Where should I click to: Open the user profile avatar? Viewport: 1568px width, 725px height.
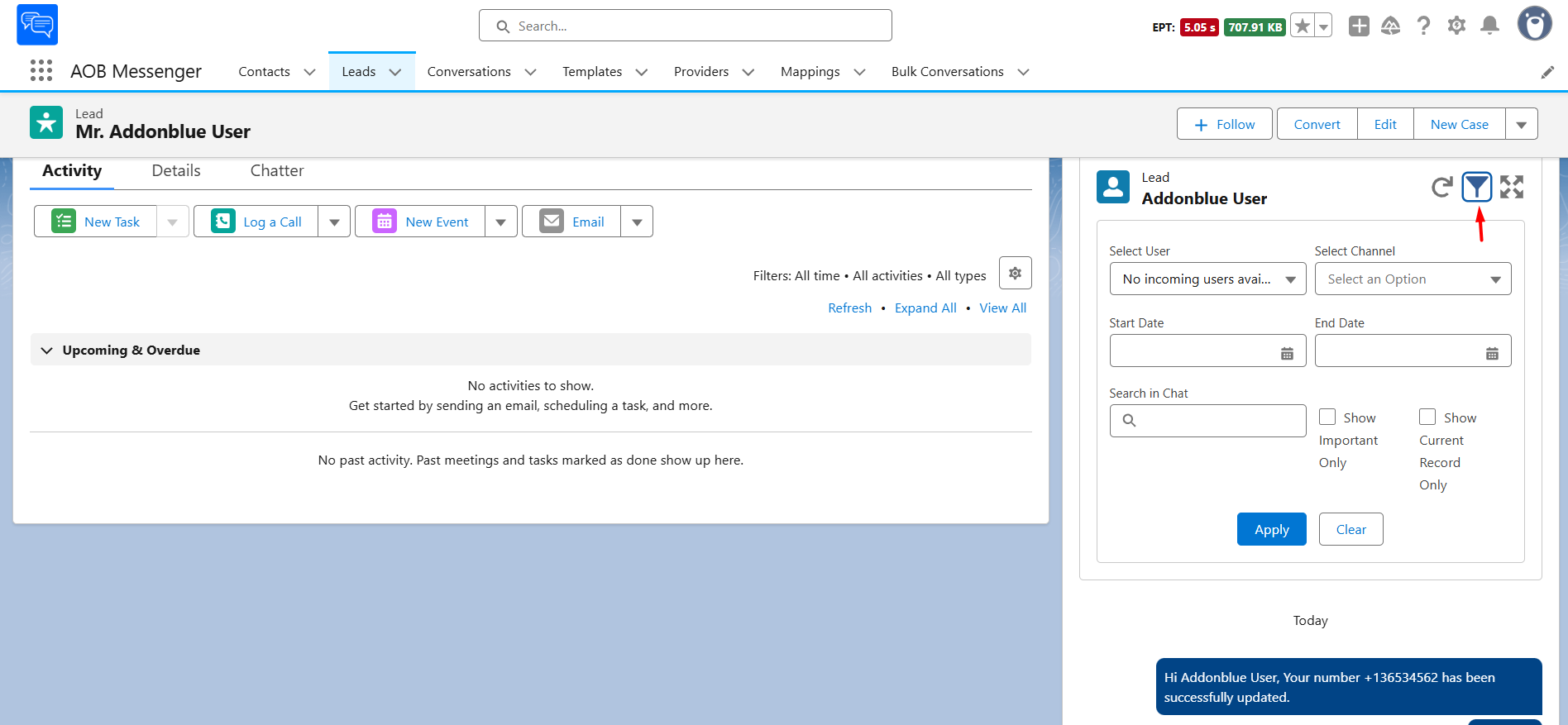point(1534,24)
